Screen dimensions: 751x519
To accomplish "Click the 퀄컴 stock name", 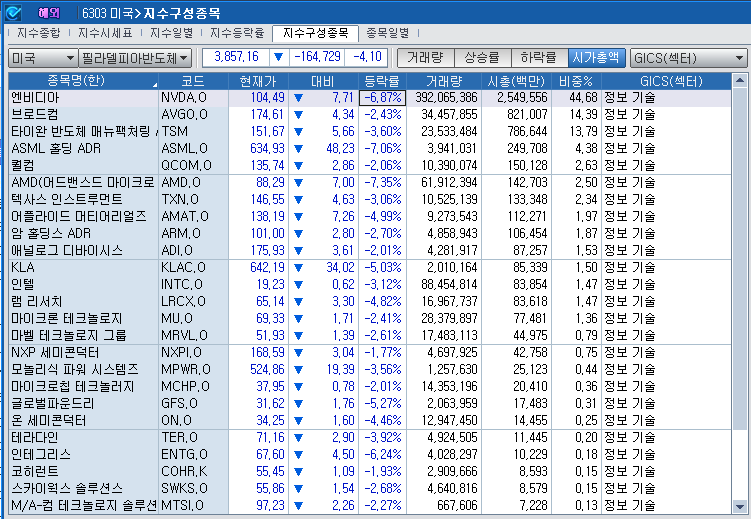I will [23, 166].
